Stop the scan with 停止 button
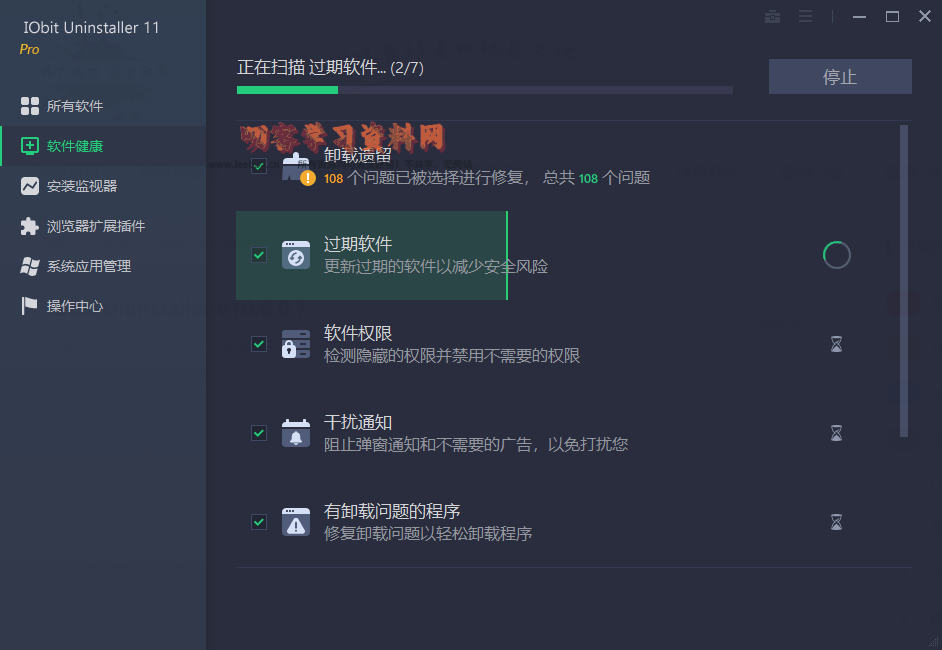The height and width of the screenshot is (650, 942). point(840,76)
